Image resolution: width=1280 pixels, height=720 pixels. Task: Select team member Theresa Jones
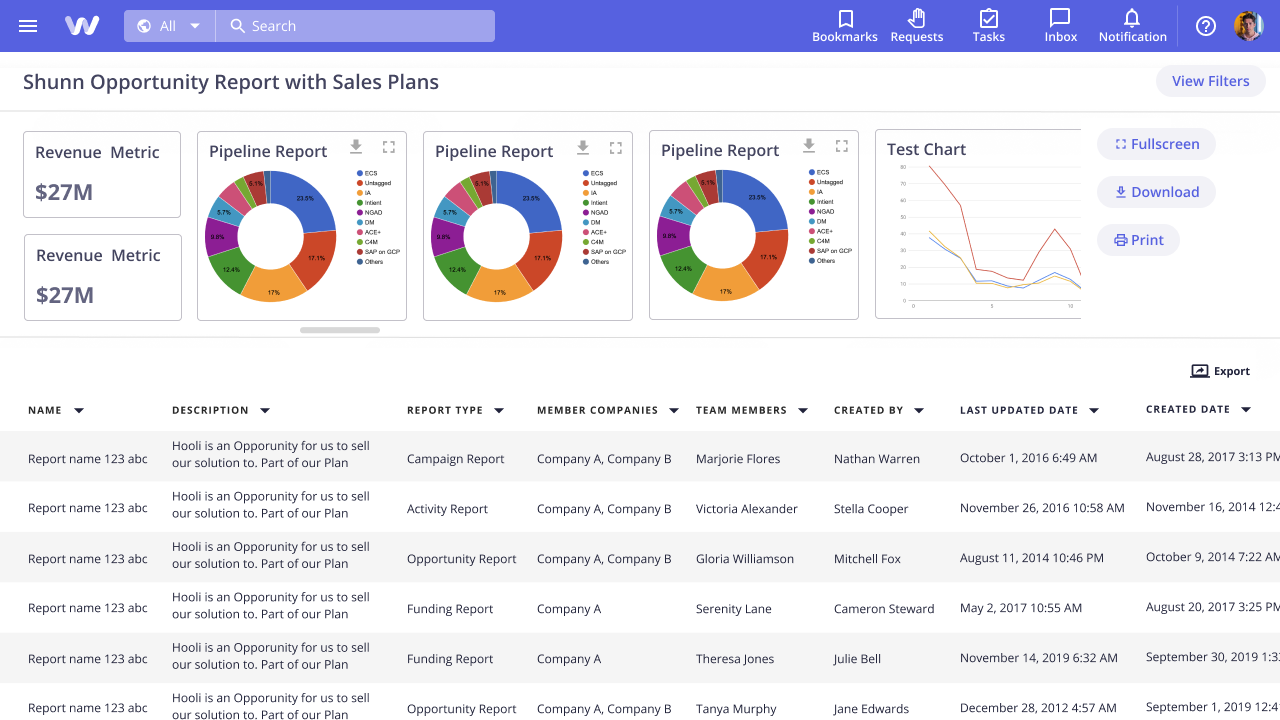(735, 659)
